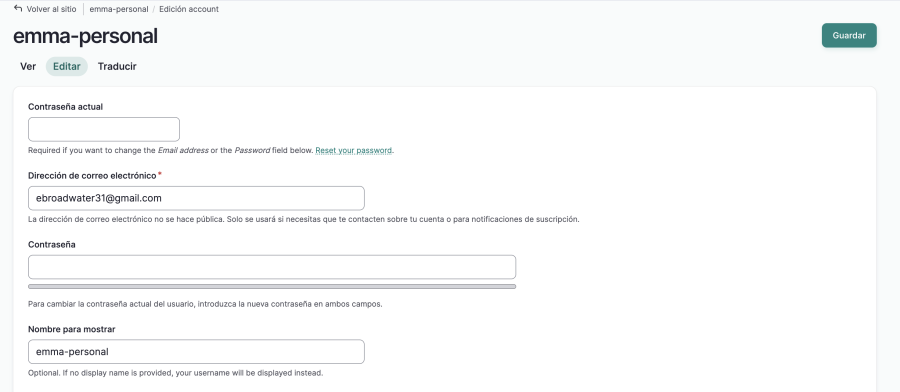Focus the Contraseña actual input field
Screen dimensions: 900x392
coord(104,129)
